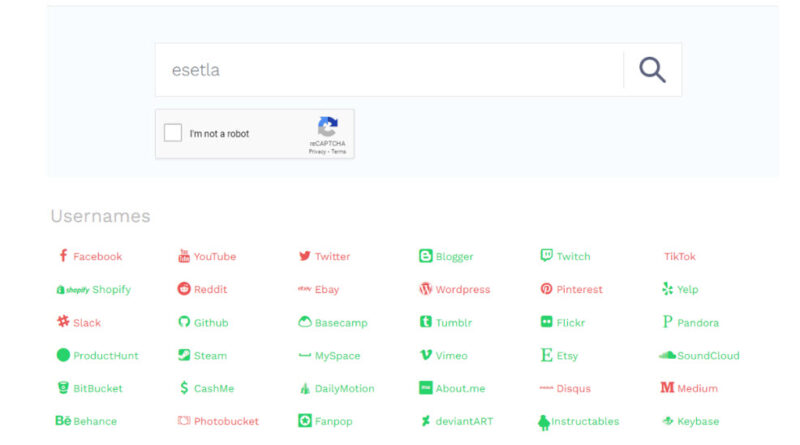Click the Twitch icon
The height and width of the screenshot is (445, 800).
pos(546,255)
